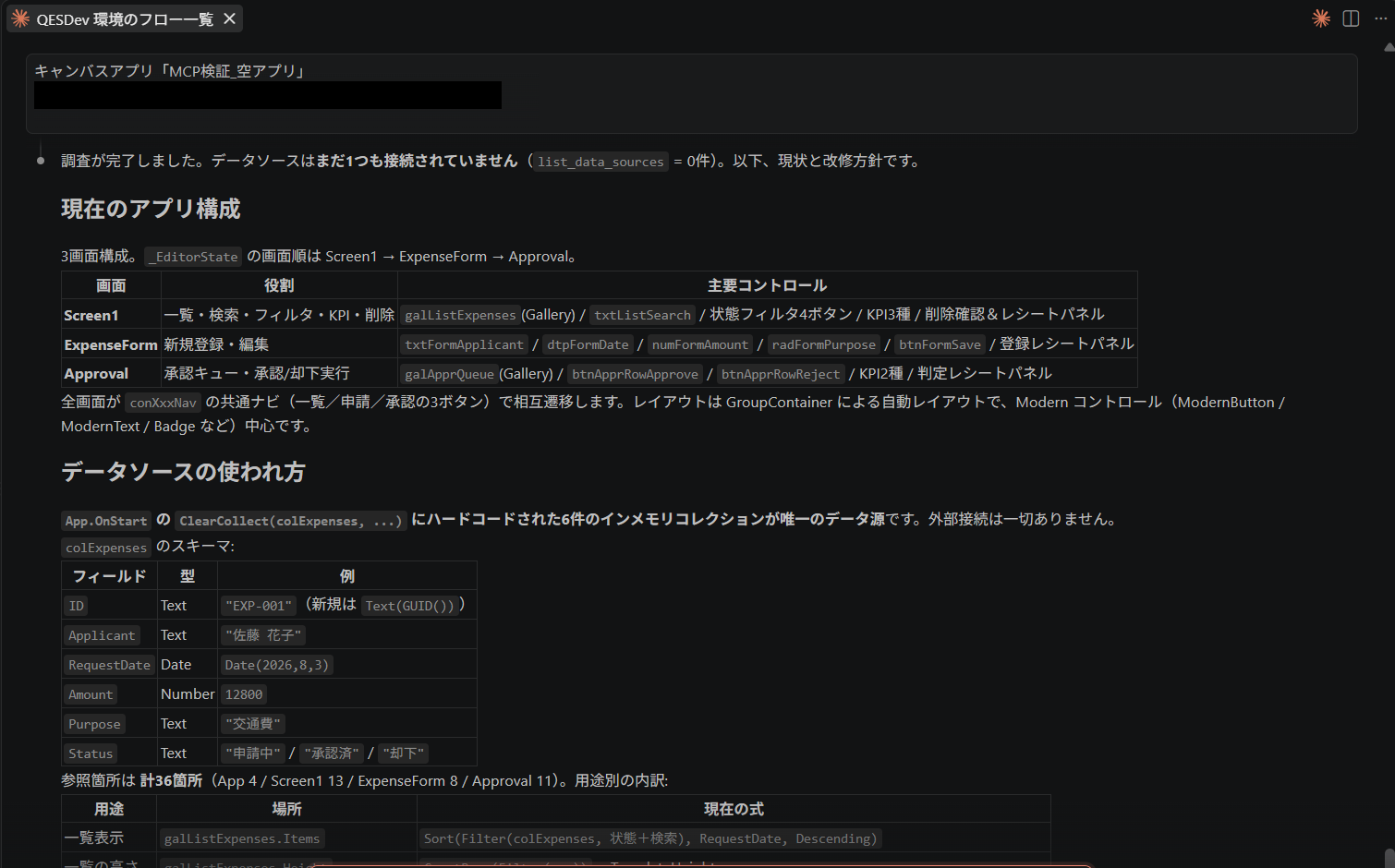Click the galListExpenses control name
1395x868 pixels.
[x=460, y=316]
